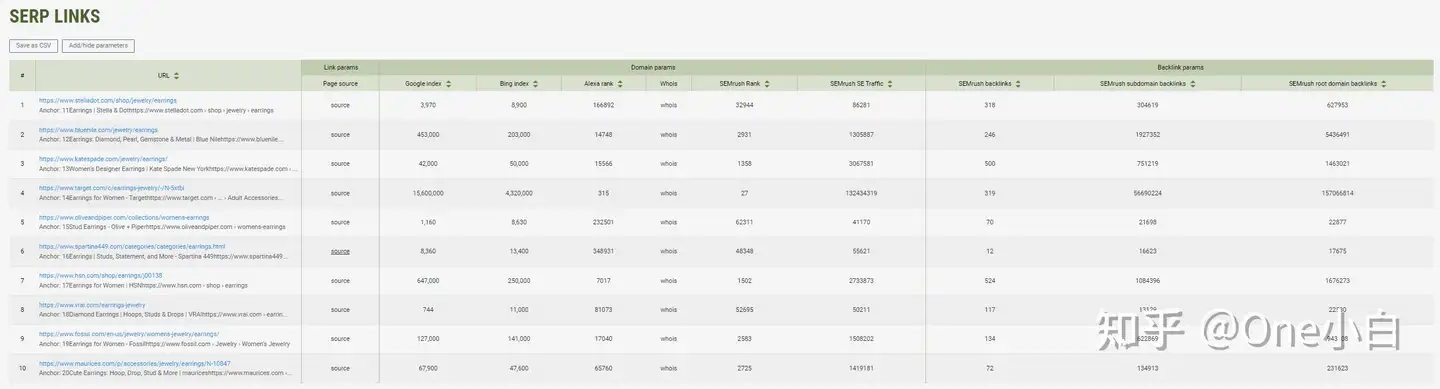View page source for vrai.com row
Viewport: 1440px width, 389px height.
pos(340,309)
